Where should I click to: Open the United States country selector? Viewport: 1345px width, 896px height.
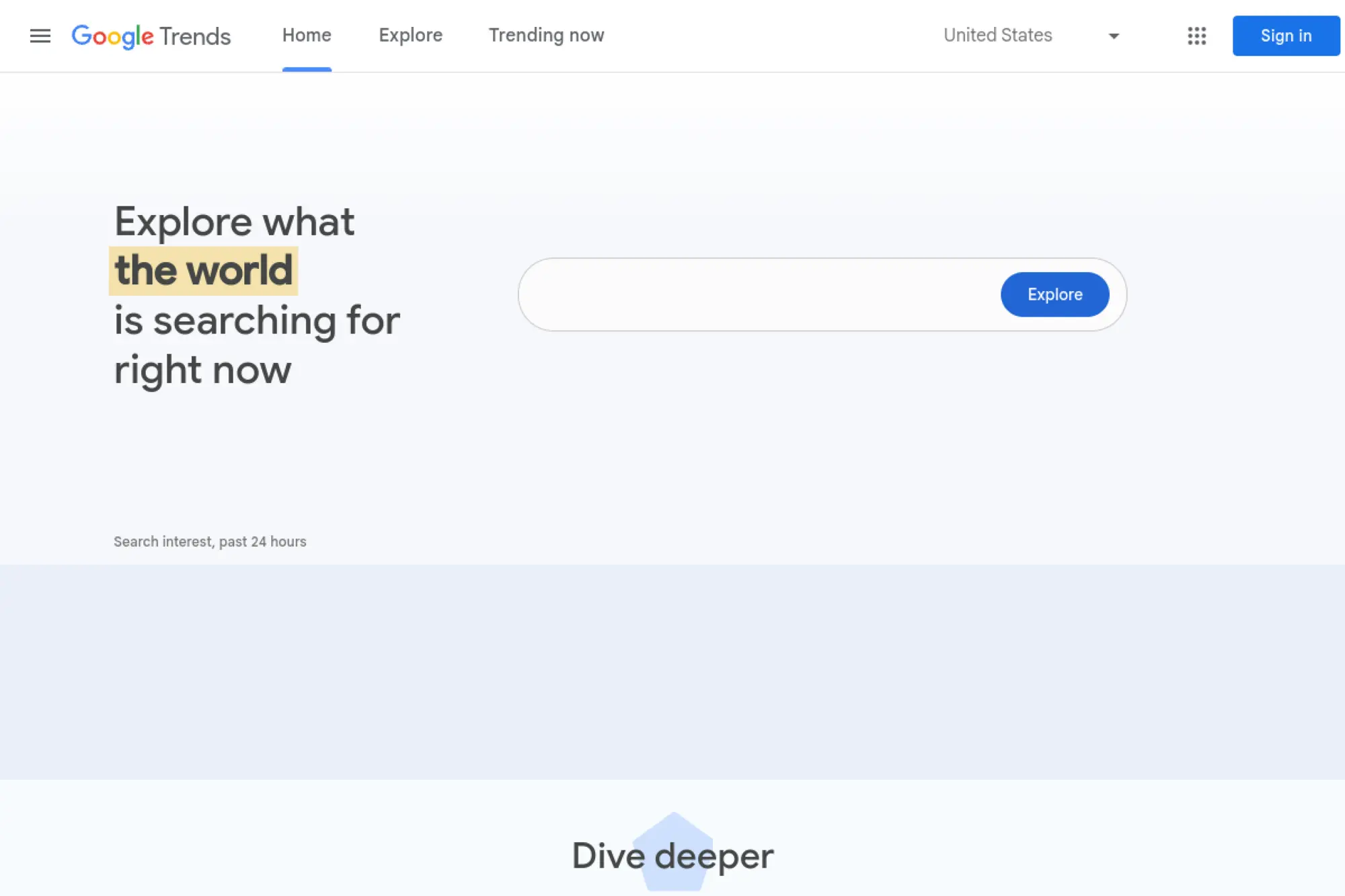click(x=997, y=36)
